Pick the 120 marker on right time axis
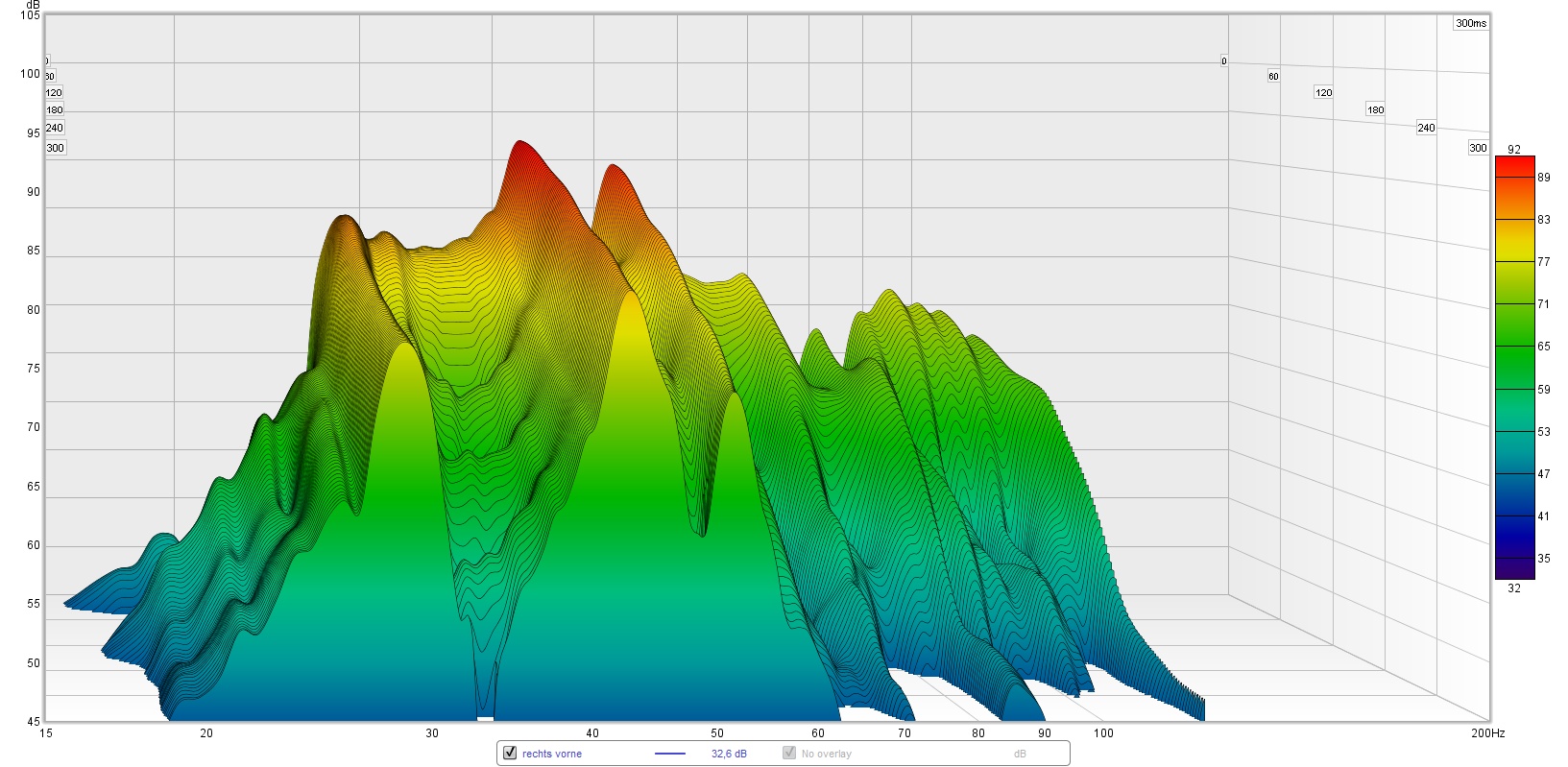Image resolution: width=1568 pixels, height=767 pixels. pyautogui.click(x=1323, y=93)
